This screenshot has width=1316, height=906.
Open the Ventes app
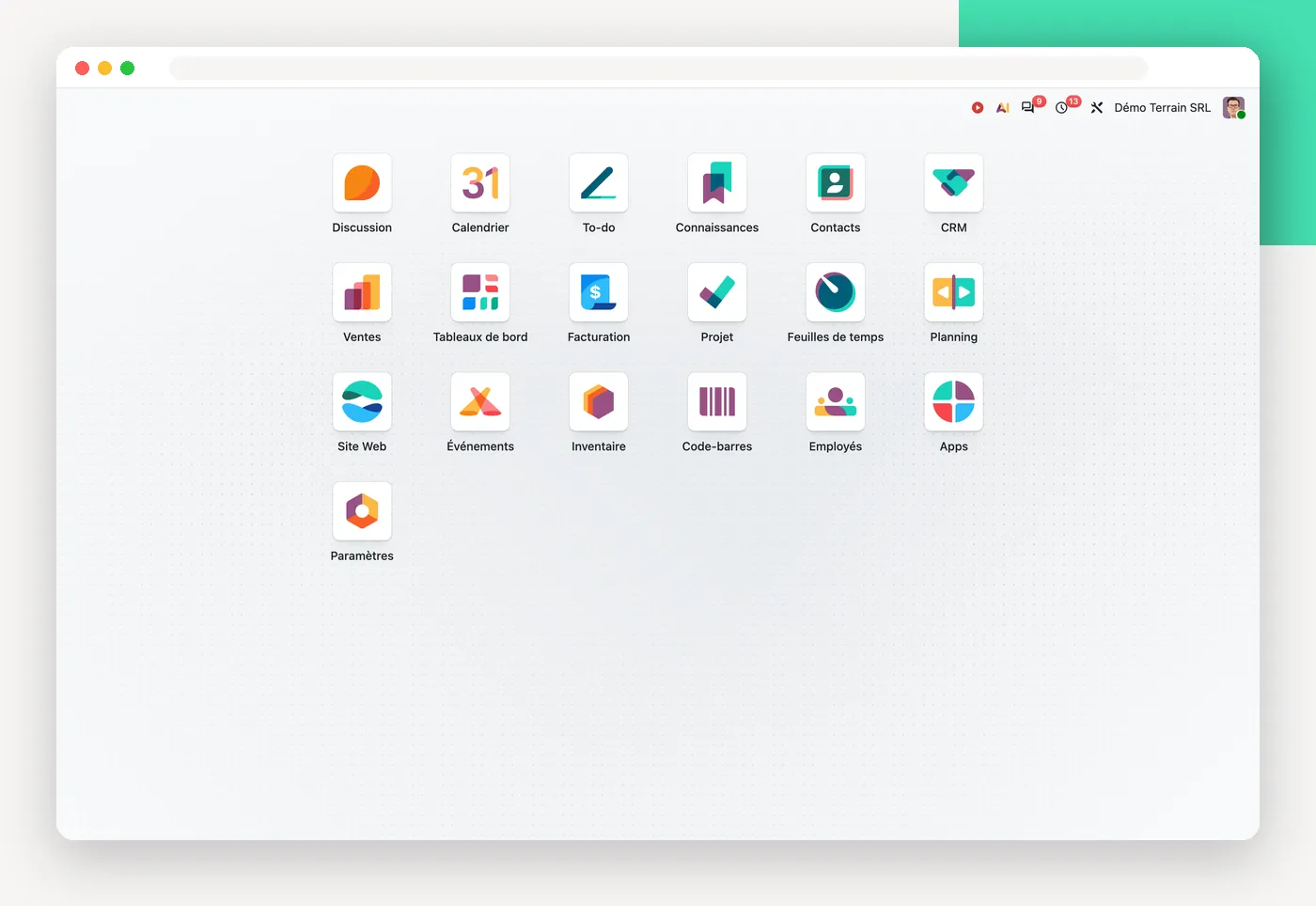362,292
